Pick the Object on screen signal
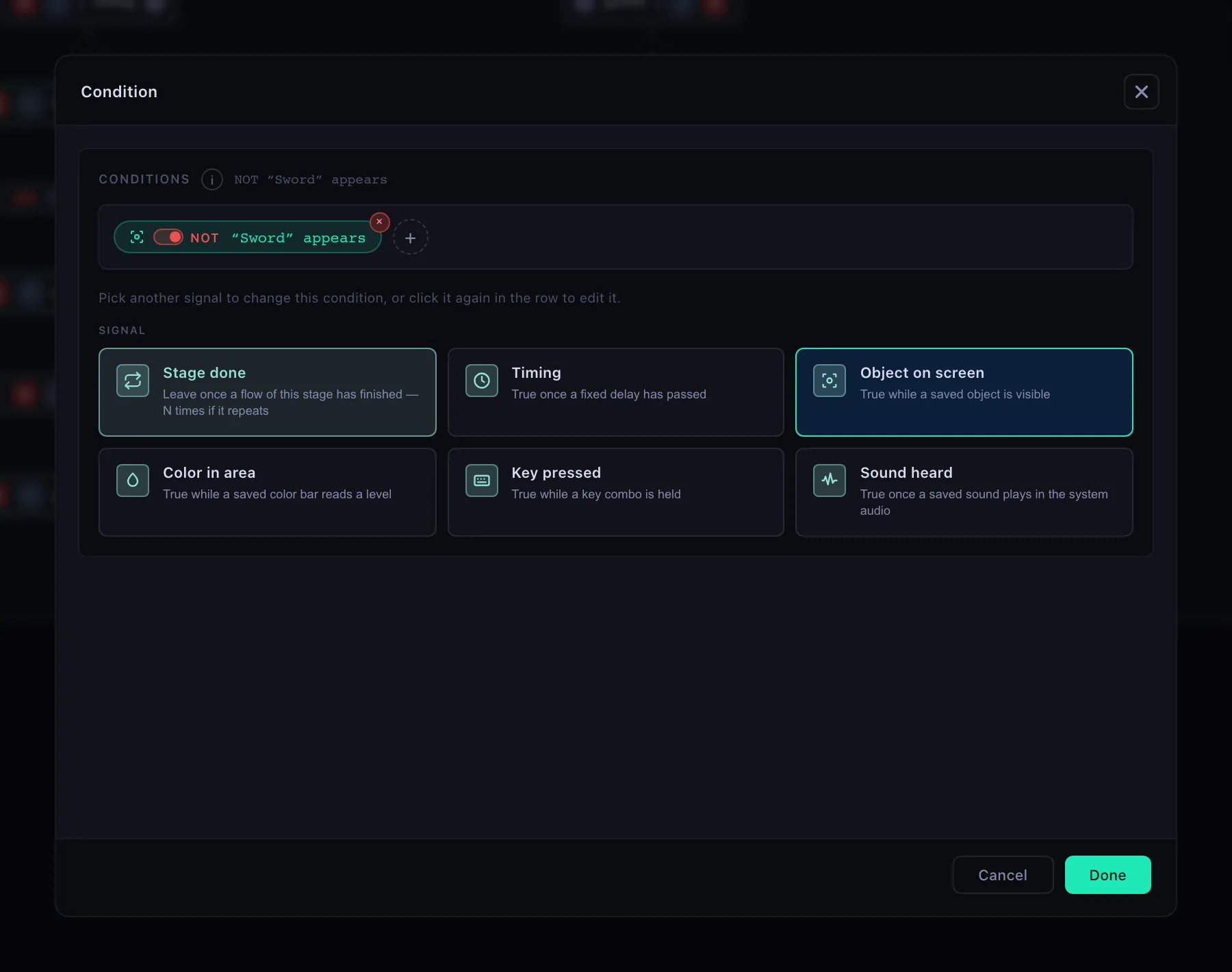The height and width of the screenshot is (972, 1232). coord(964,392)
